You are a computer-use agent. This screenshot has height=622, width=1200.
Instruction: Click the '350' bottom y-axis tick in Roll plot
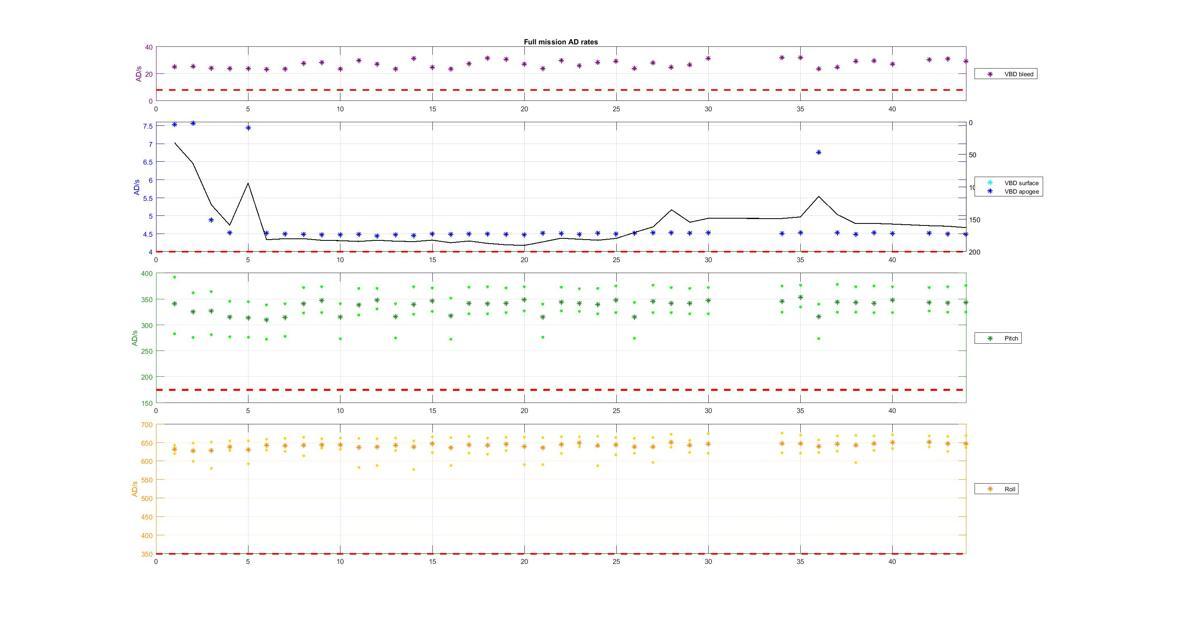tap(147, 554)
